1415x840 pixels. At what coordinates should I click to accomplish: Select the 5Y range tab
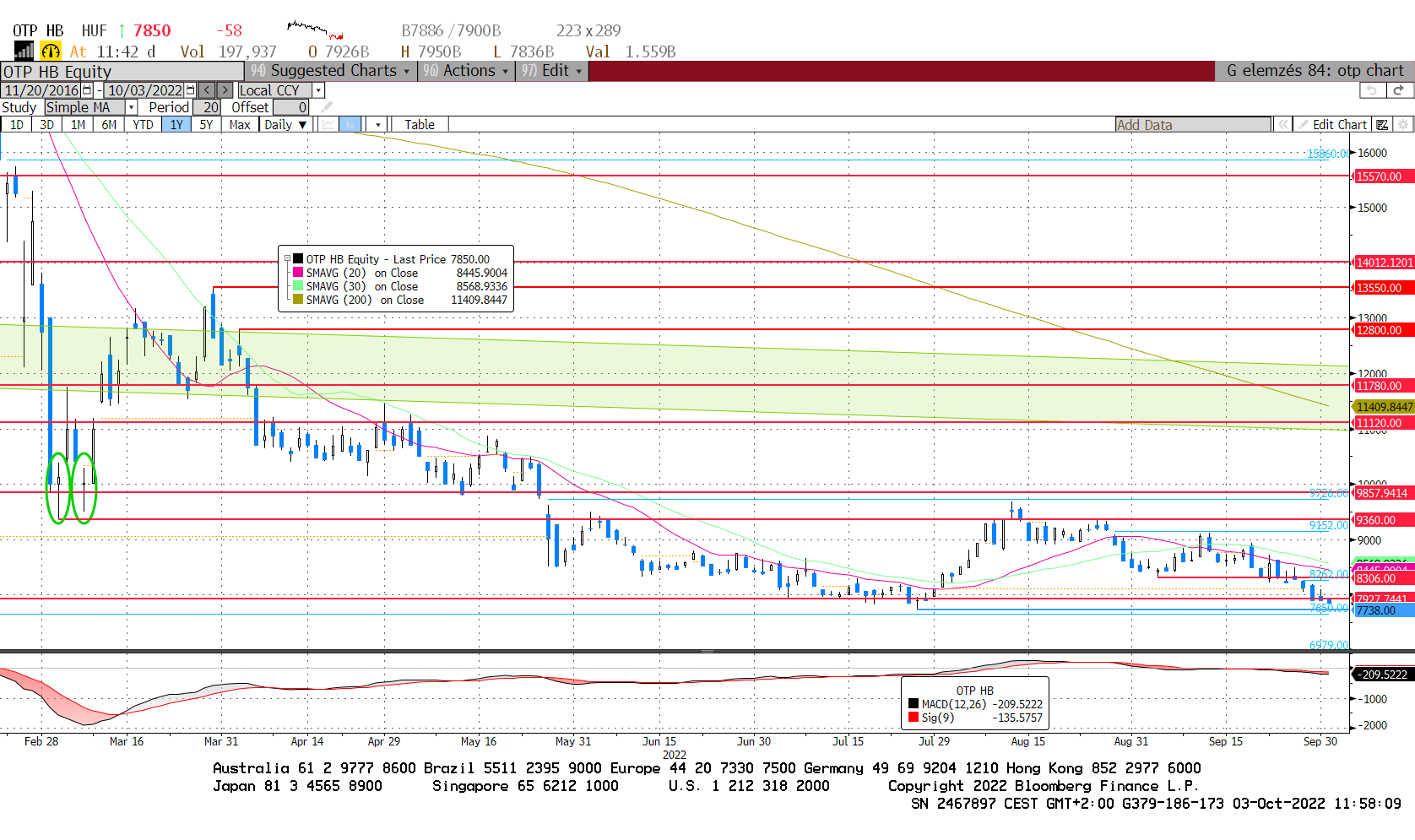click(206, 125)
